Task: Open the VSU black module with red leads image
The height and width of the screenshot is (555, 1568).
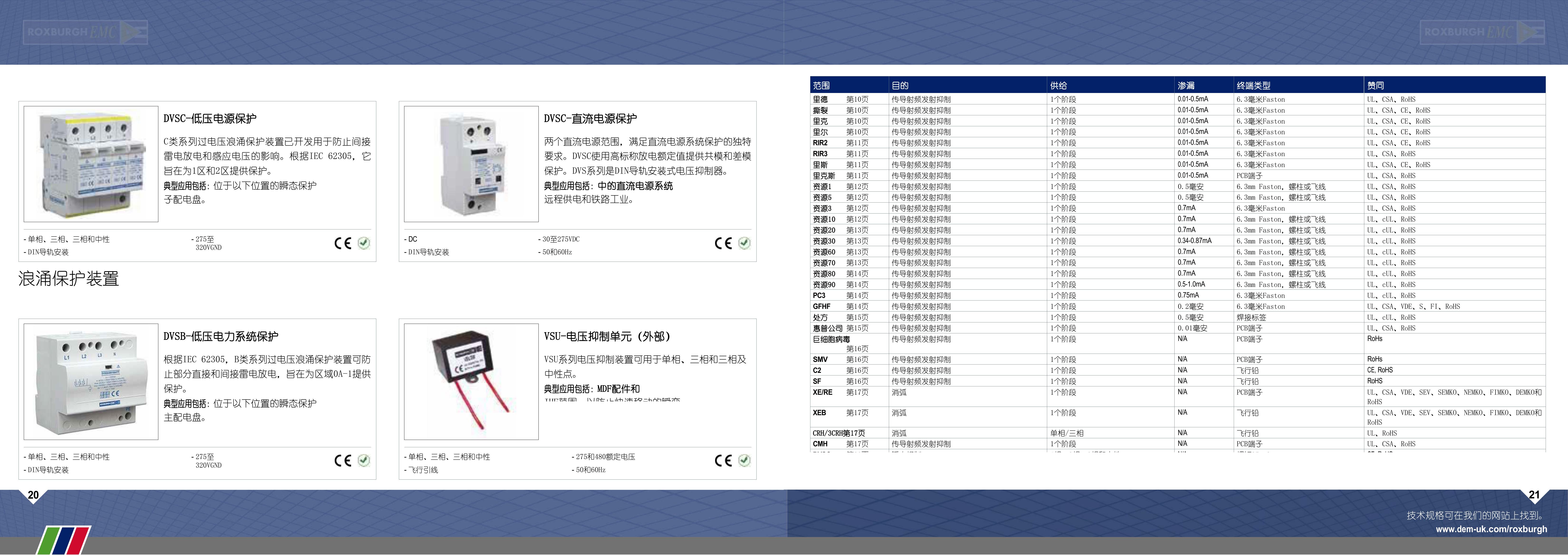Action: (471, 382)
